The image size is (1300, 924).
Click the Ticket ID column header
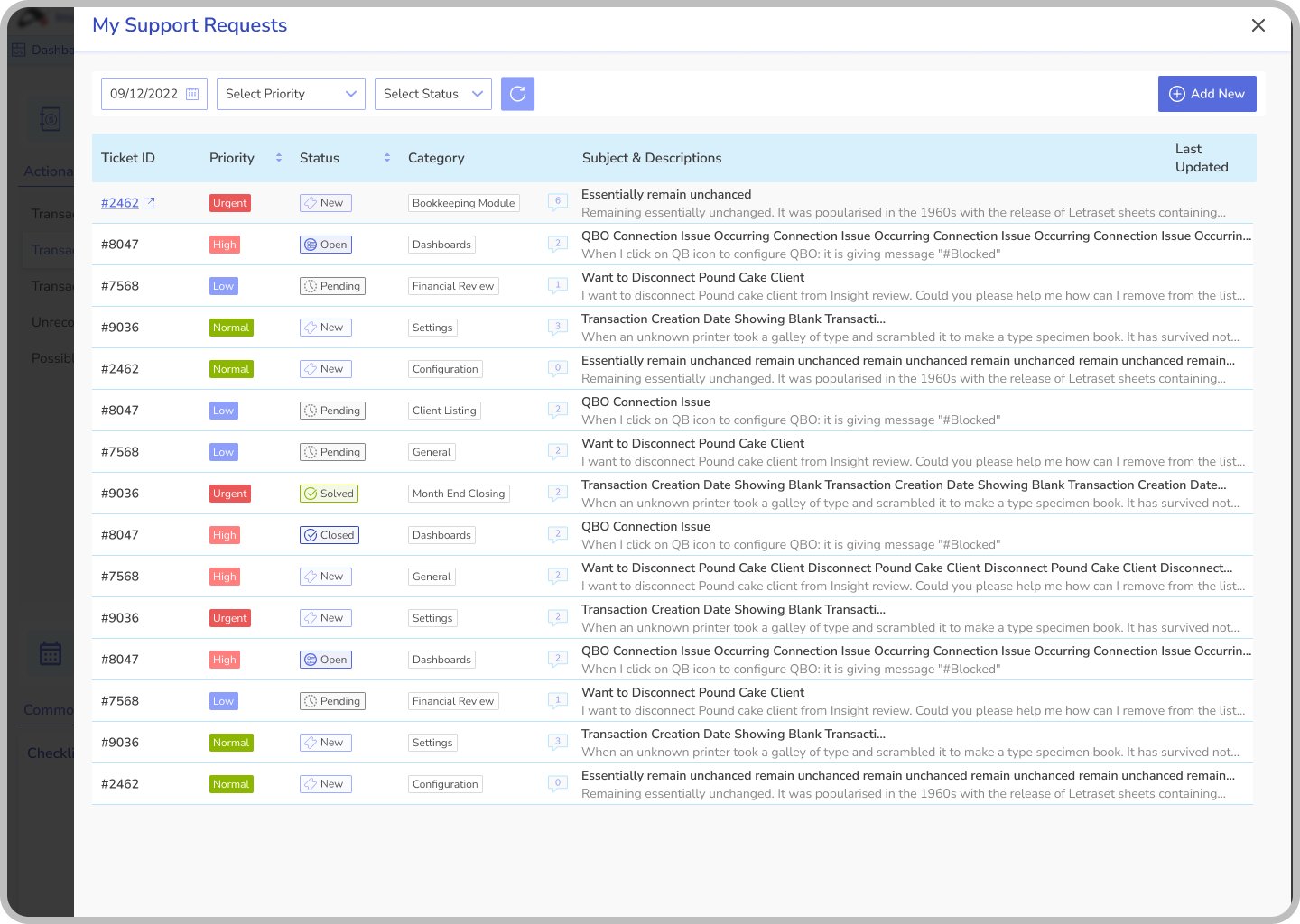click(x=128, y=158)
